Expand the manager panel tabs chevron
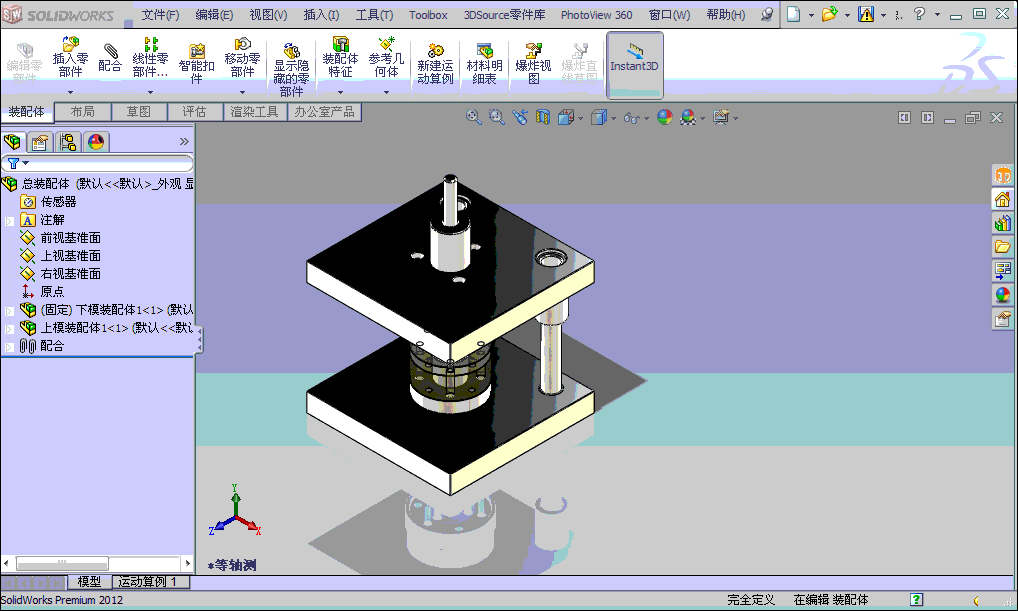 coord(184,142)
